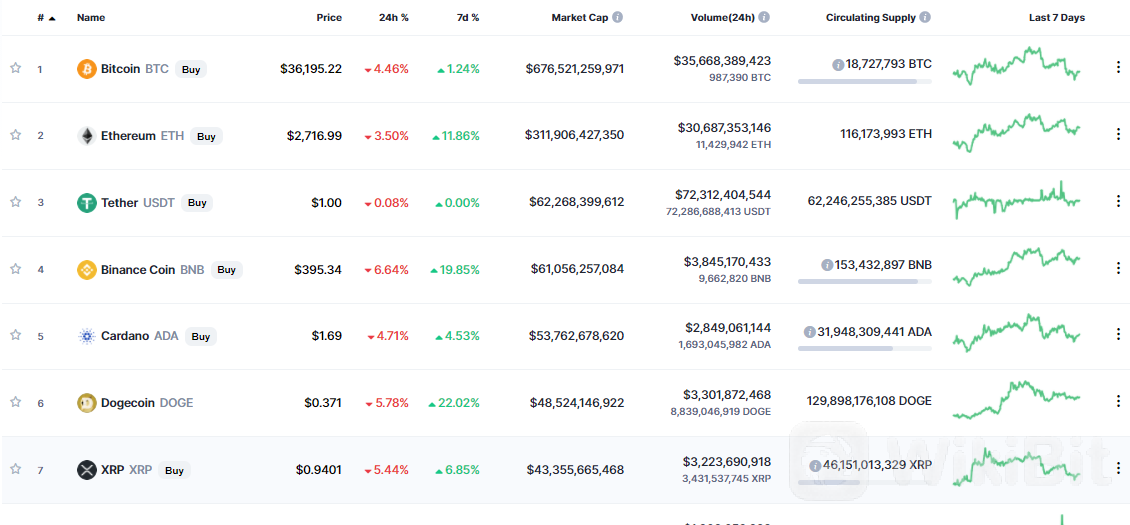Viewport: 1130px width, 525px height.
Task: Click Bitcoin circulating supply progress bar
Action: point(865,81)
